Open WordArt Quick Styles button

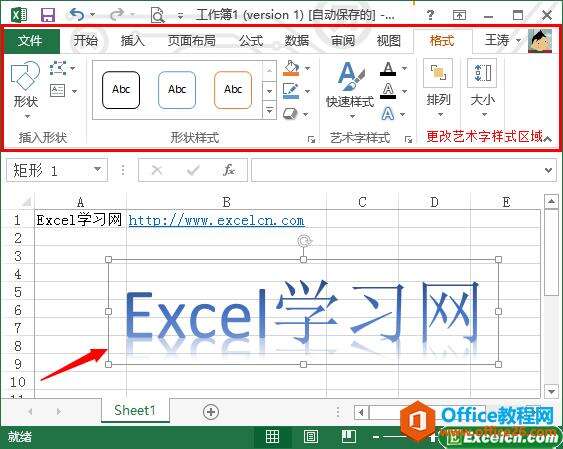coord(350,90)
